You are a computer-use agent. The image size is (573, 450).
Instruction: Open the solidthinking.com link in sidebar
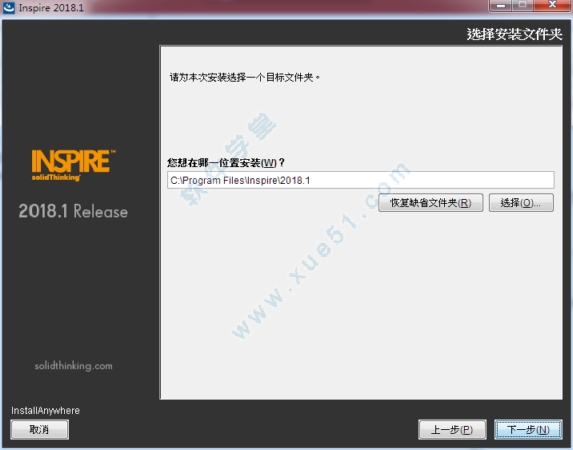[73, 366]
